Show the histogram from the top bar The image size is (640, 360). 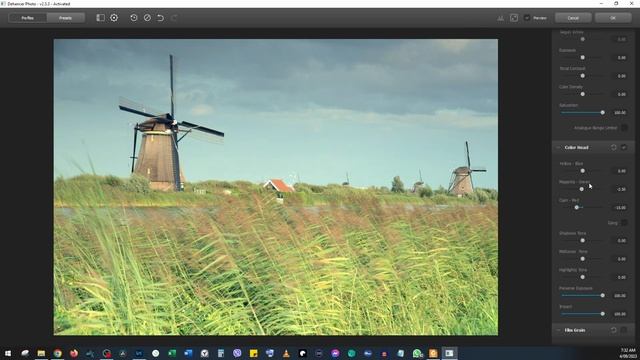[x=500, y=18]
